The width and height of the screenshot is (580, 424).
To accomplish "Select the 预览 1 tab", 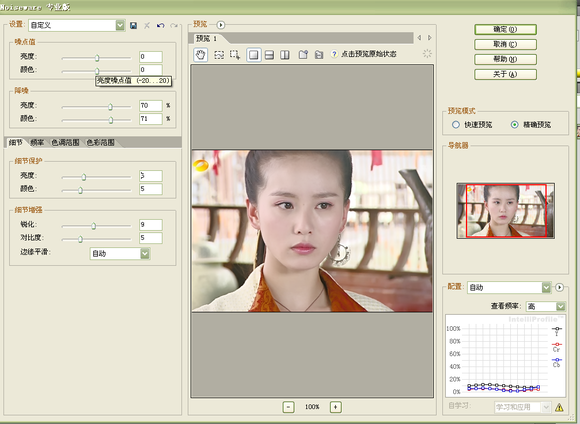I will pos(206,38).
